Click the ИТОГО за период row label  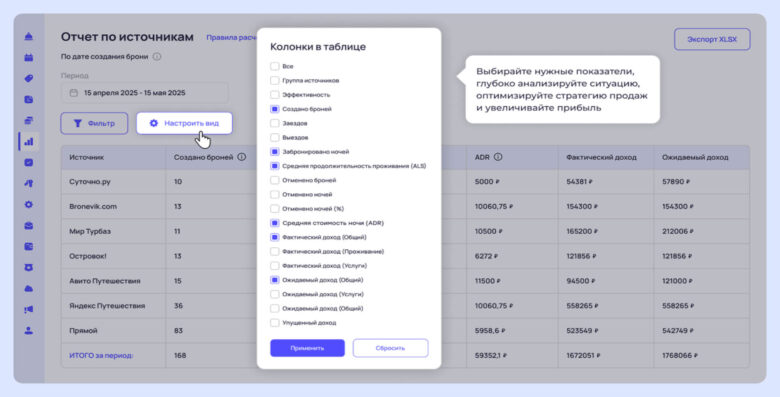(x=101, y=356)
